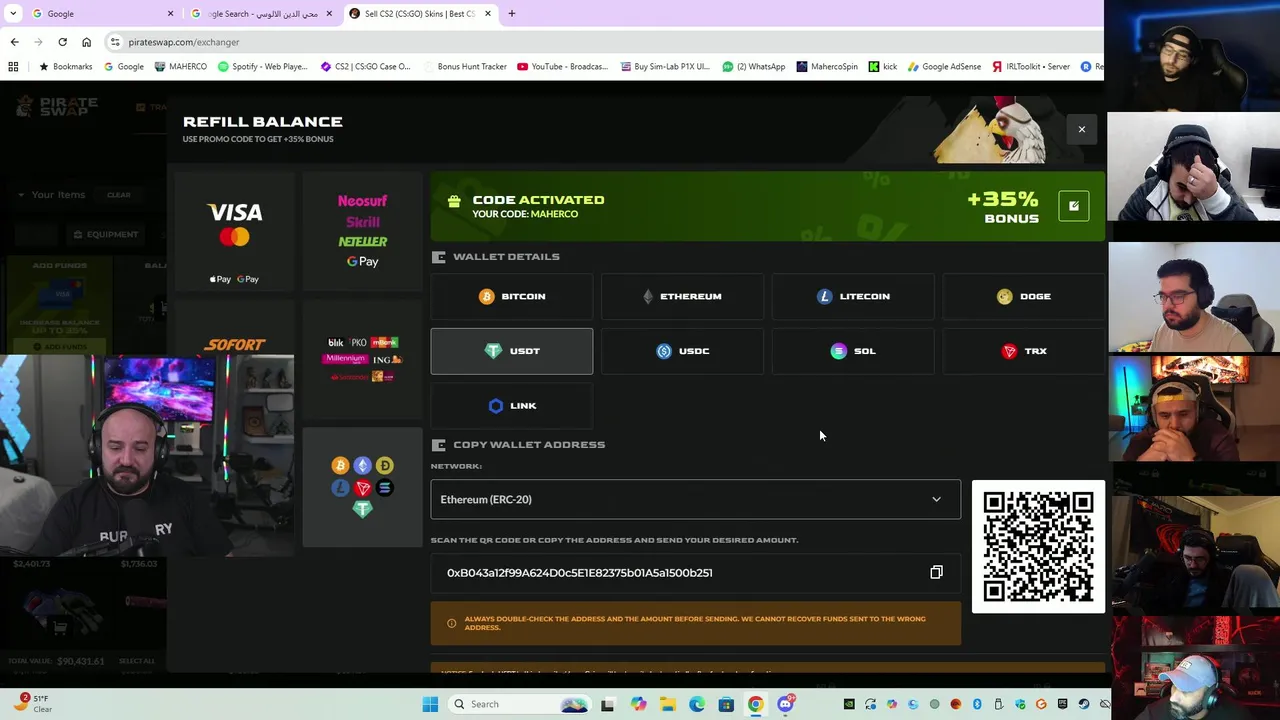Screen dimensions: 1280x720
Task: Open the MahercoSpin bookmark
Action: pos(827,67)
